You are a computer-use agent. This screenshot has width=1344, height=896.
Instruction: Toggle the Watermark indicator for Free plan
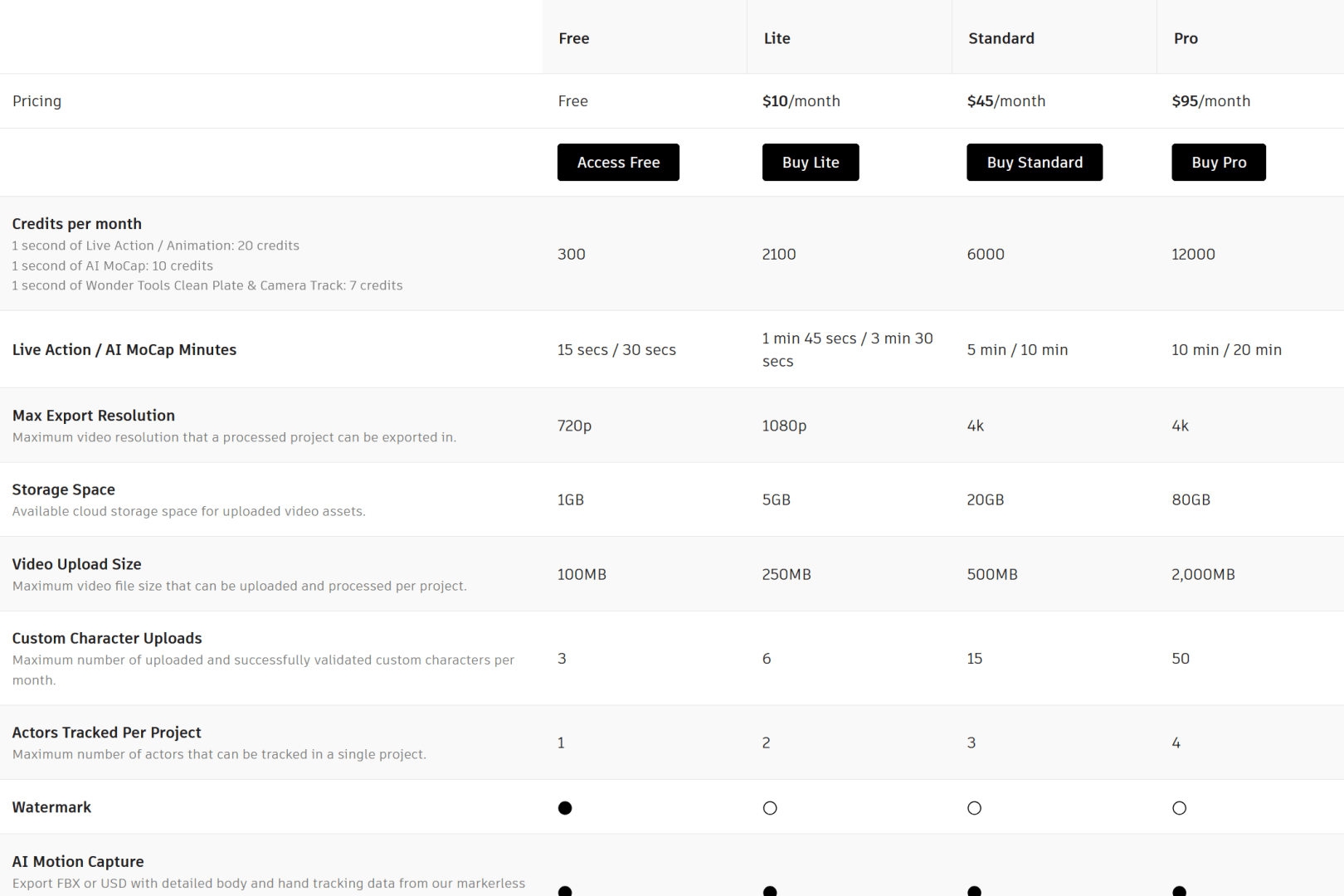[x=565, y=806]
